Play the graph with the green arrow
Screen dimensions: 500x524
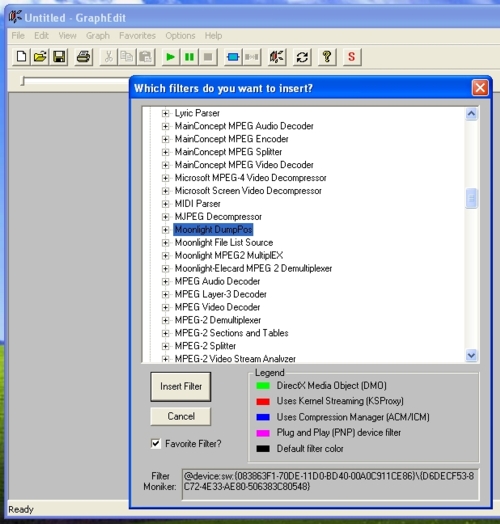(x=171, y=57)
